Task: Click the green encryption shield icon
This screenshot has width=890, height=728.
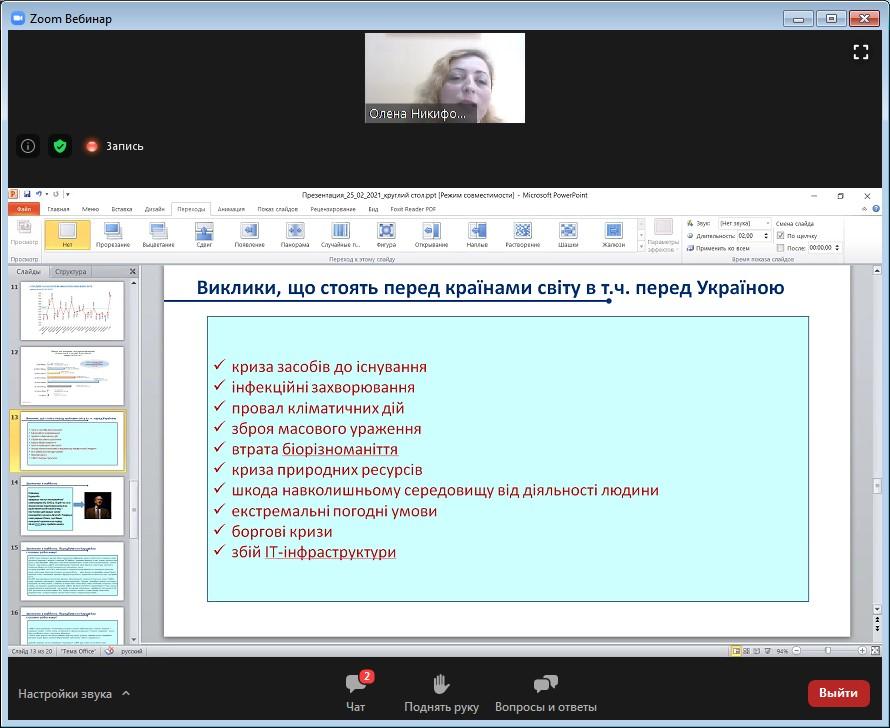Action: 61,146
